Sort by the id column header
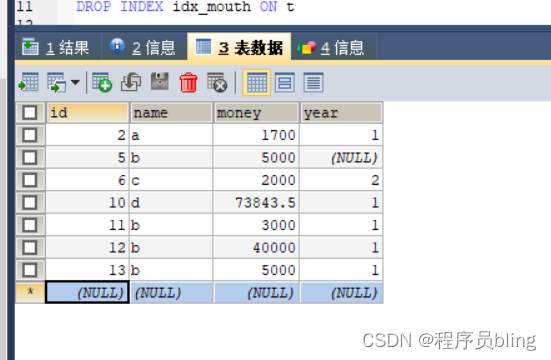Viewport: 551px width, 360px height. pyautogui.click(x=87, y=113)
